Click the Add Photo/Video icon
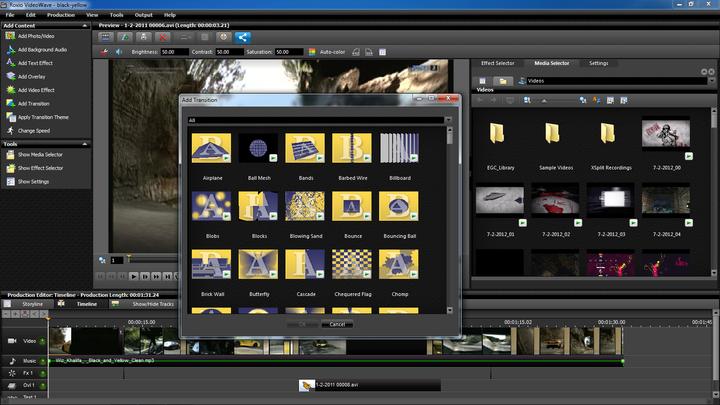Screen dimensions: 720x405 [x=10, y=36]
